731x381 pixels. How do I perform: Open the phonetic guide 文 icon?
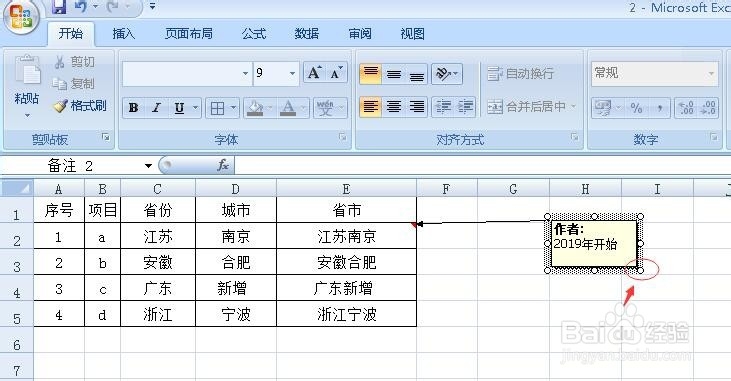point(325,108)
